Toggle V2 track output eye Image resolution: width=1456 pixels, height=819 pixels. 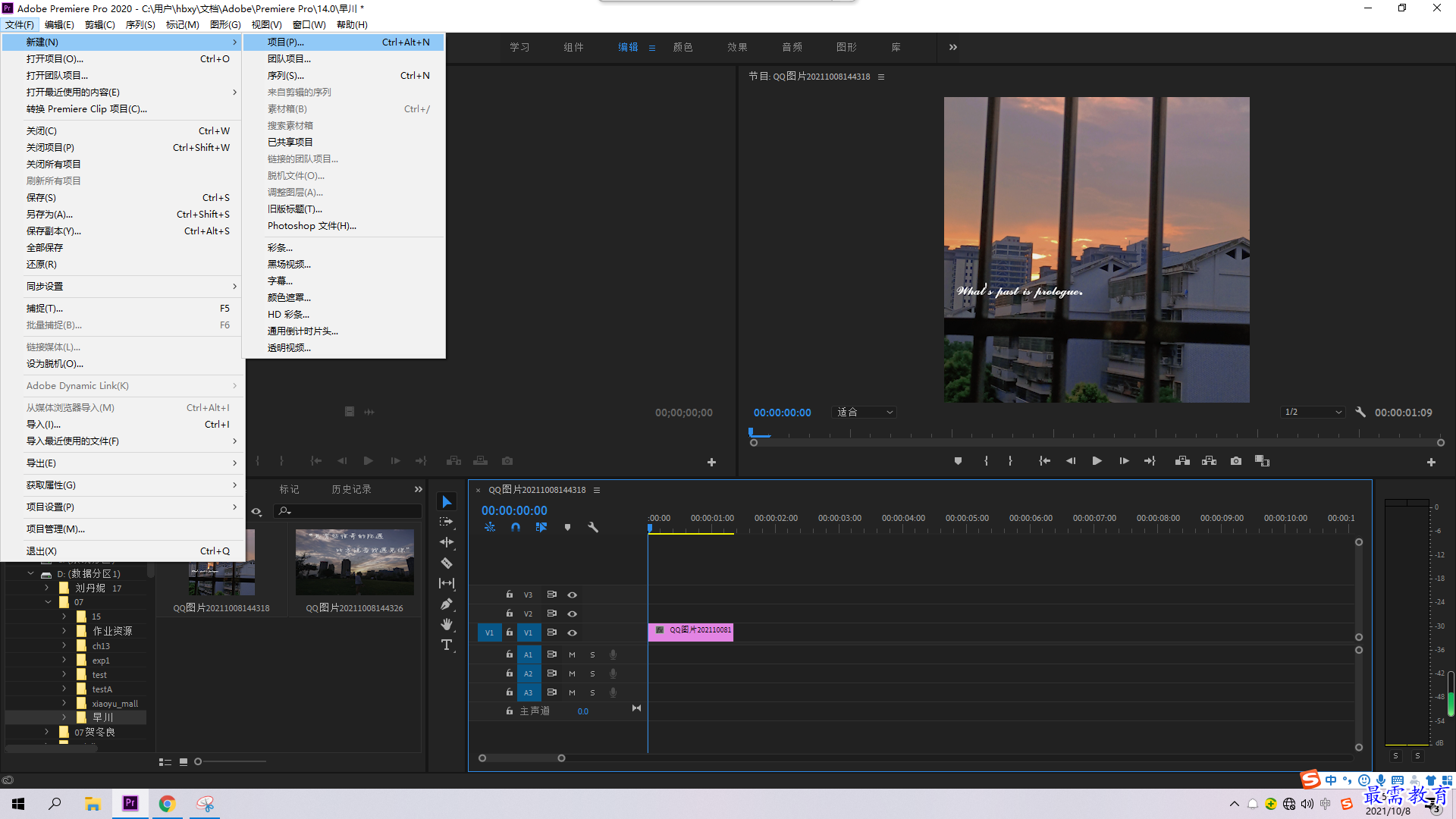573,613
